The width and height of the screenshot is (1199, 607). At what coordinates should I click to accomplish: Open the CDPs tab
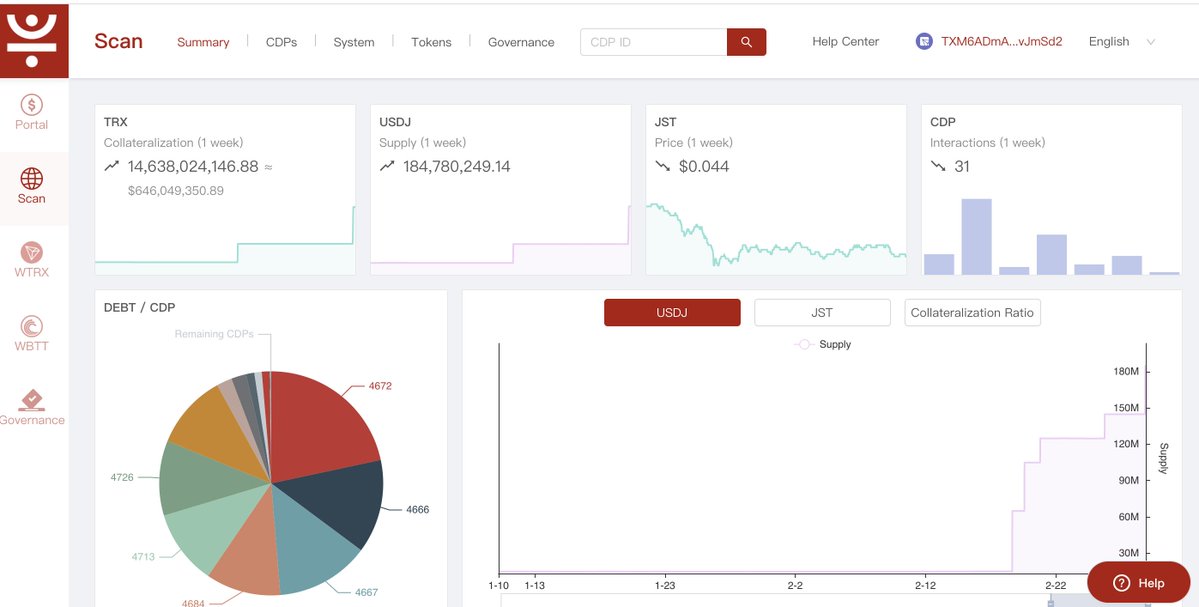click(281, 42)
